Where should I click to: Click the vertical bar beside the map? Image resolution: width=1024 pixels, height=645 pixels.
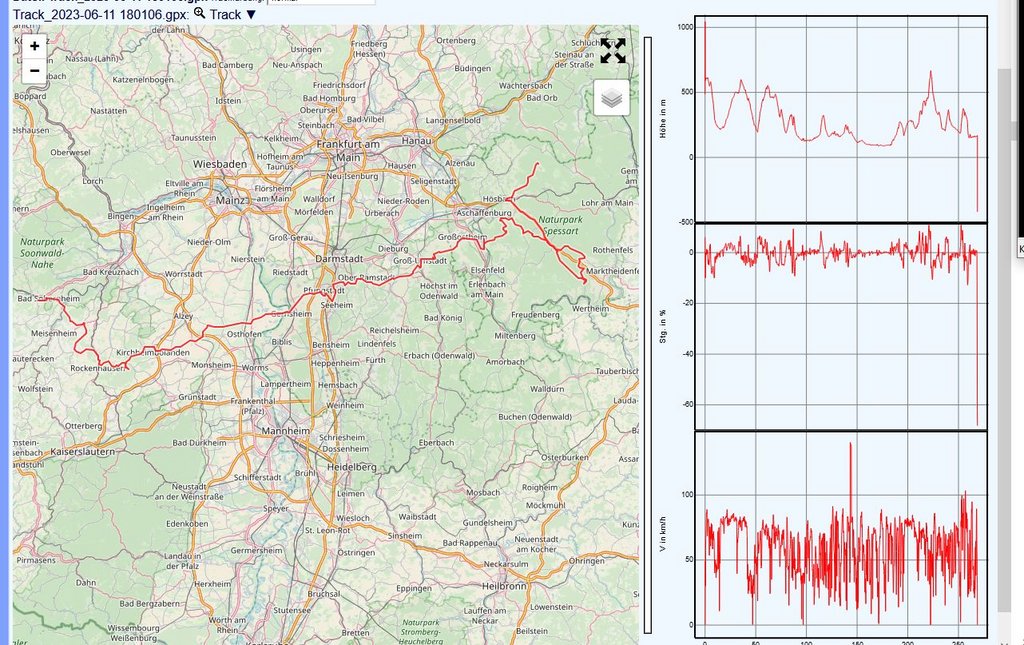tap(647, 335)
